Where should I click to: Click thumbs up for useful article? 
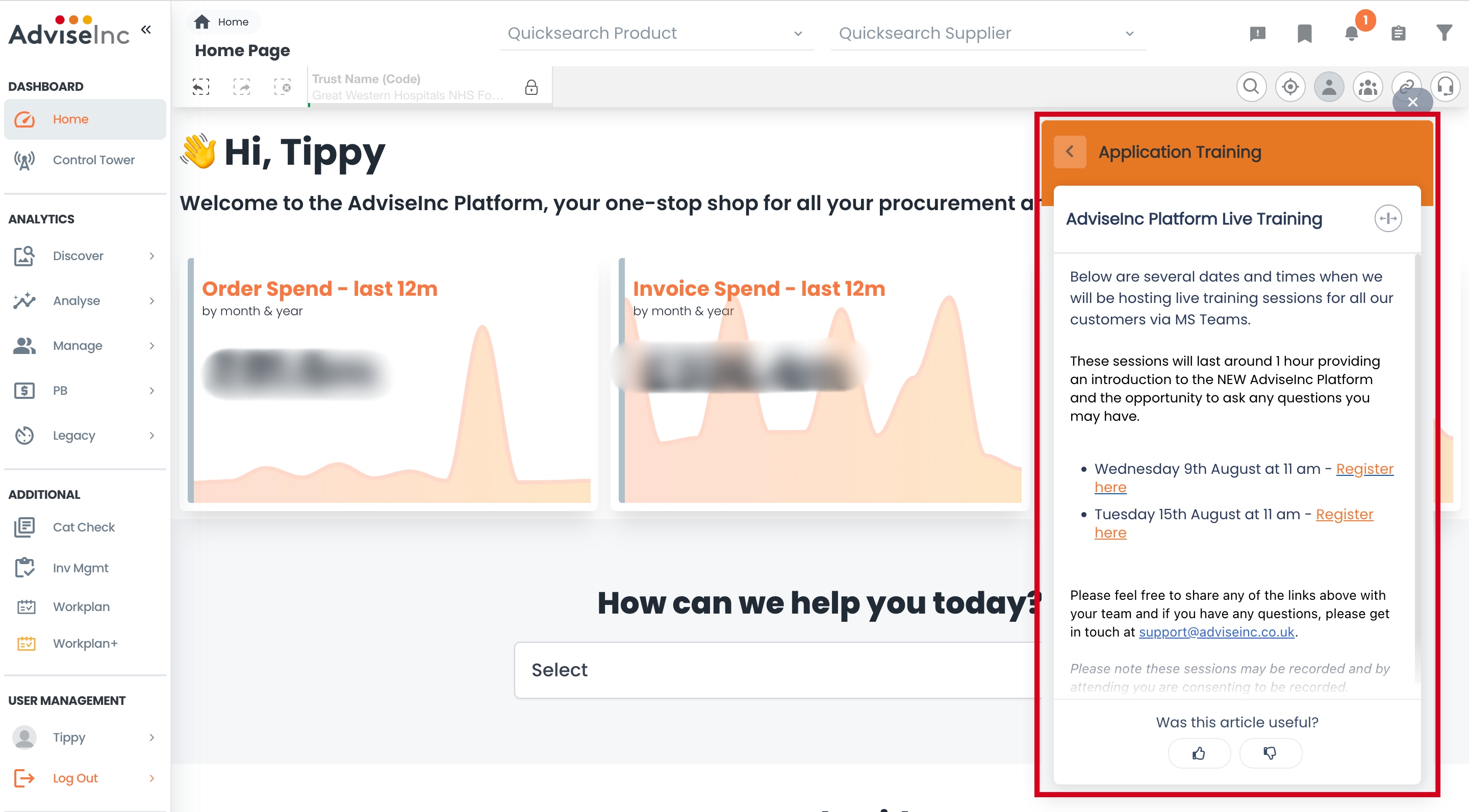(x=1199, y=753)
